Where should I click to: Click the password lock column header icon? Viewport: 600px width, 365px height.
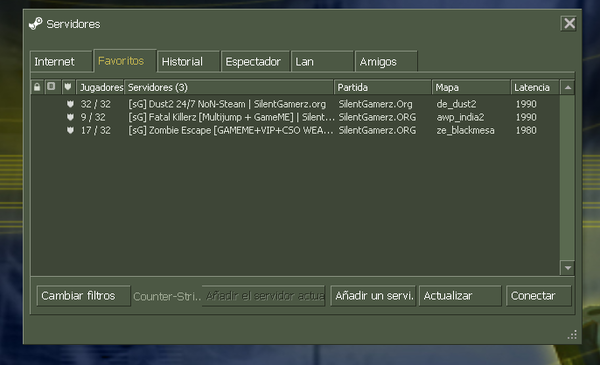[x=37, y=87]
